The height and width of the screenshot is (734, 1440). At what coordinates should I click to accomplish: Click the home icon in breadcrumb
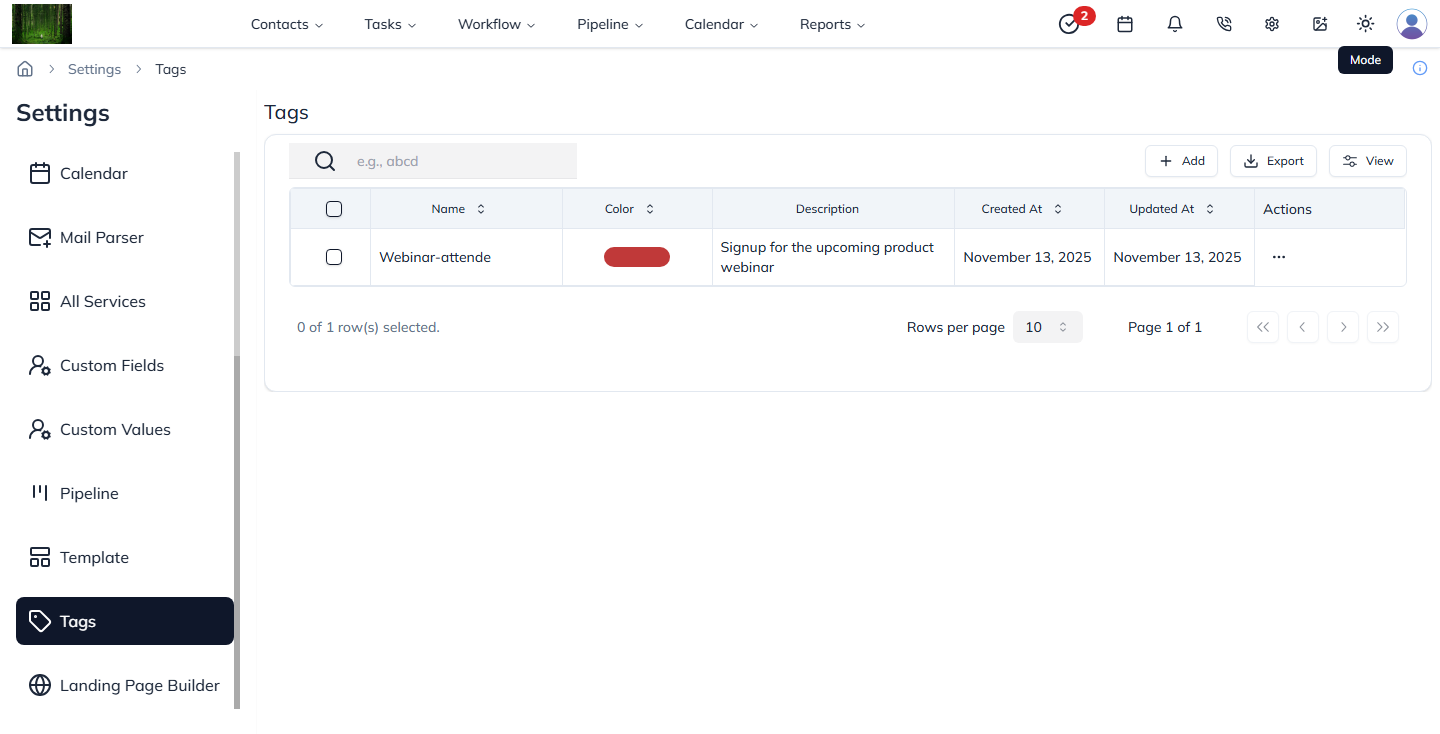point(25,69)
